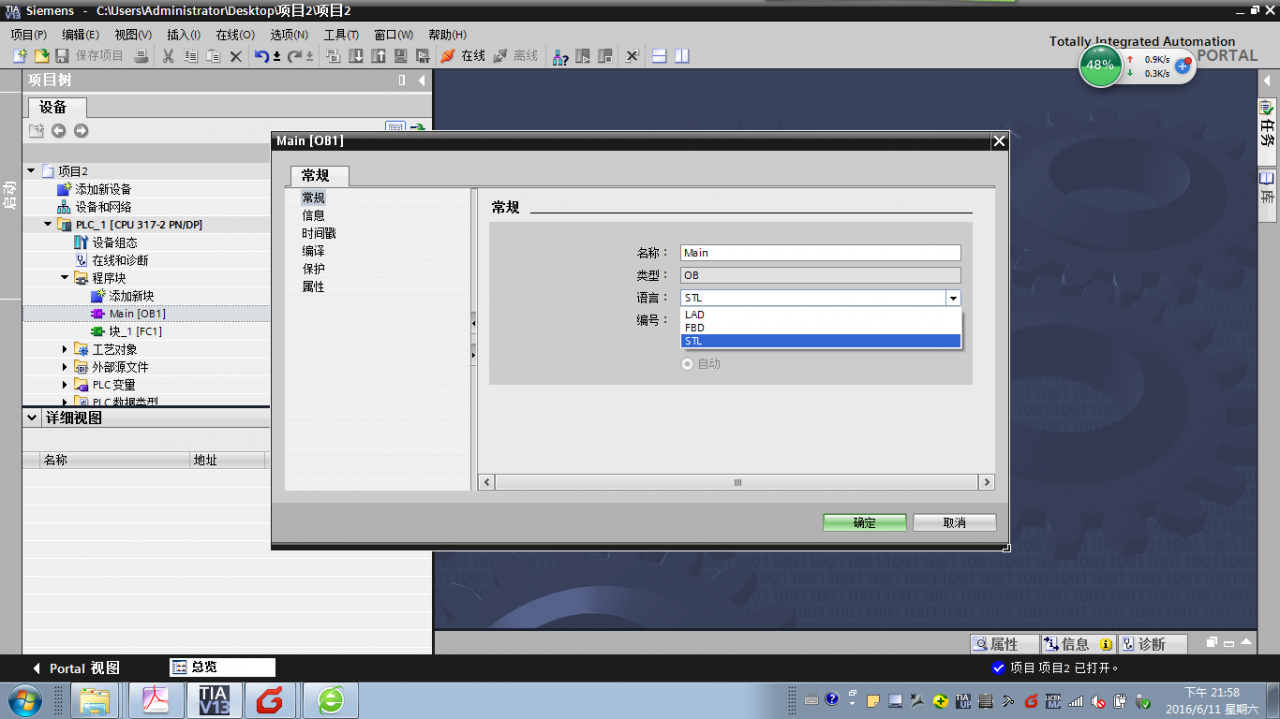Click the upload from device icon
The image size is (1280, 719).
click(x=379, y=56)
